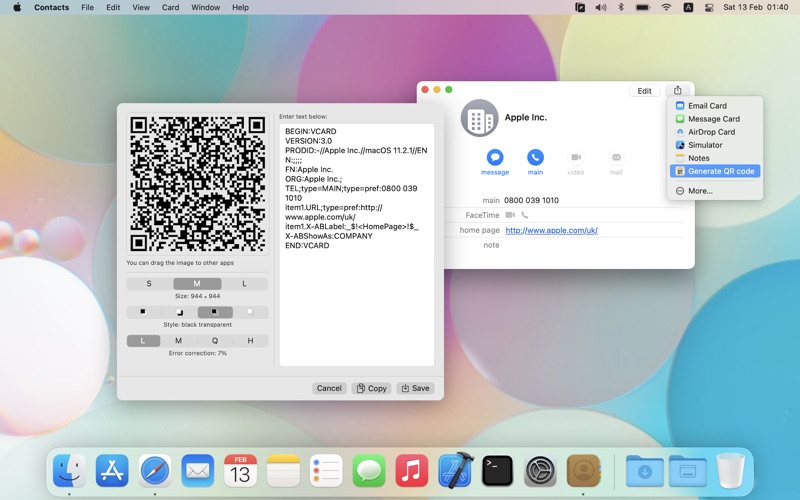Screen dimensions: 800x500
Task: Open Calendar showing Feb 13 in Dock
Action: tap(240, 470)
